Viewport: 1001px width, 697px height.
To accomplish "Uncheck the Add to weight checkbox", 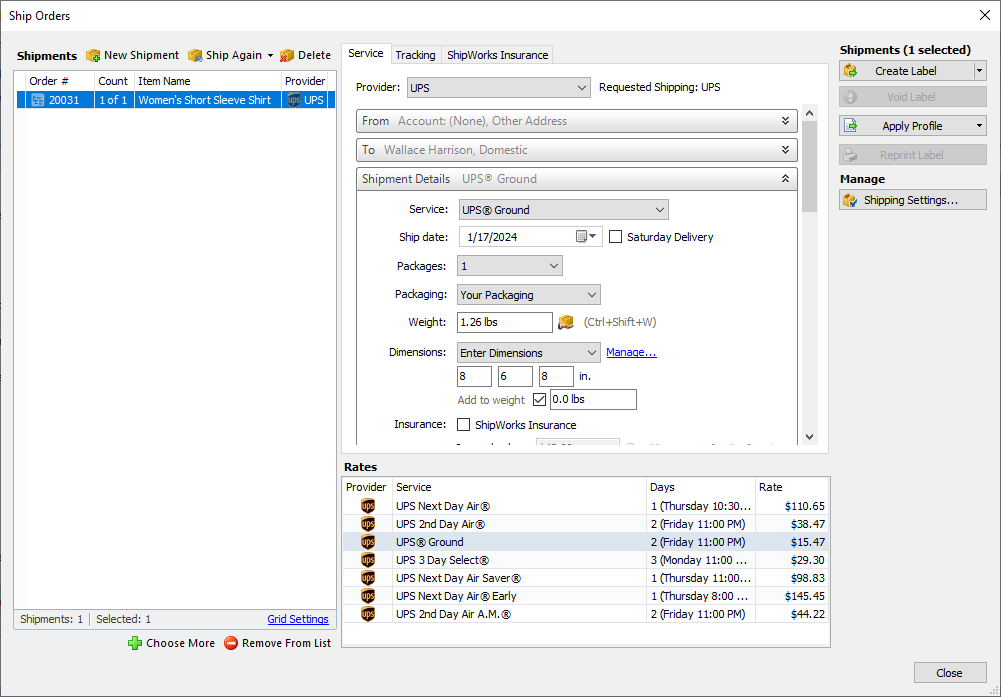I will pyautogui.click(x=539, y=400).
